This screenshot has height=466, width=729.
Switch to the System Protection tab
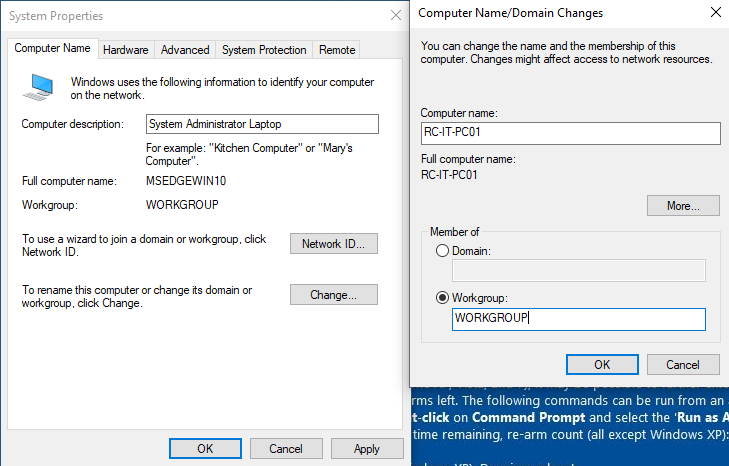(264, 50)
